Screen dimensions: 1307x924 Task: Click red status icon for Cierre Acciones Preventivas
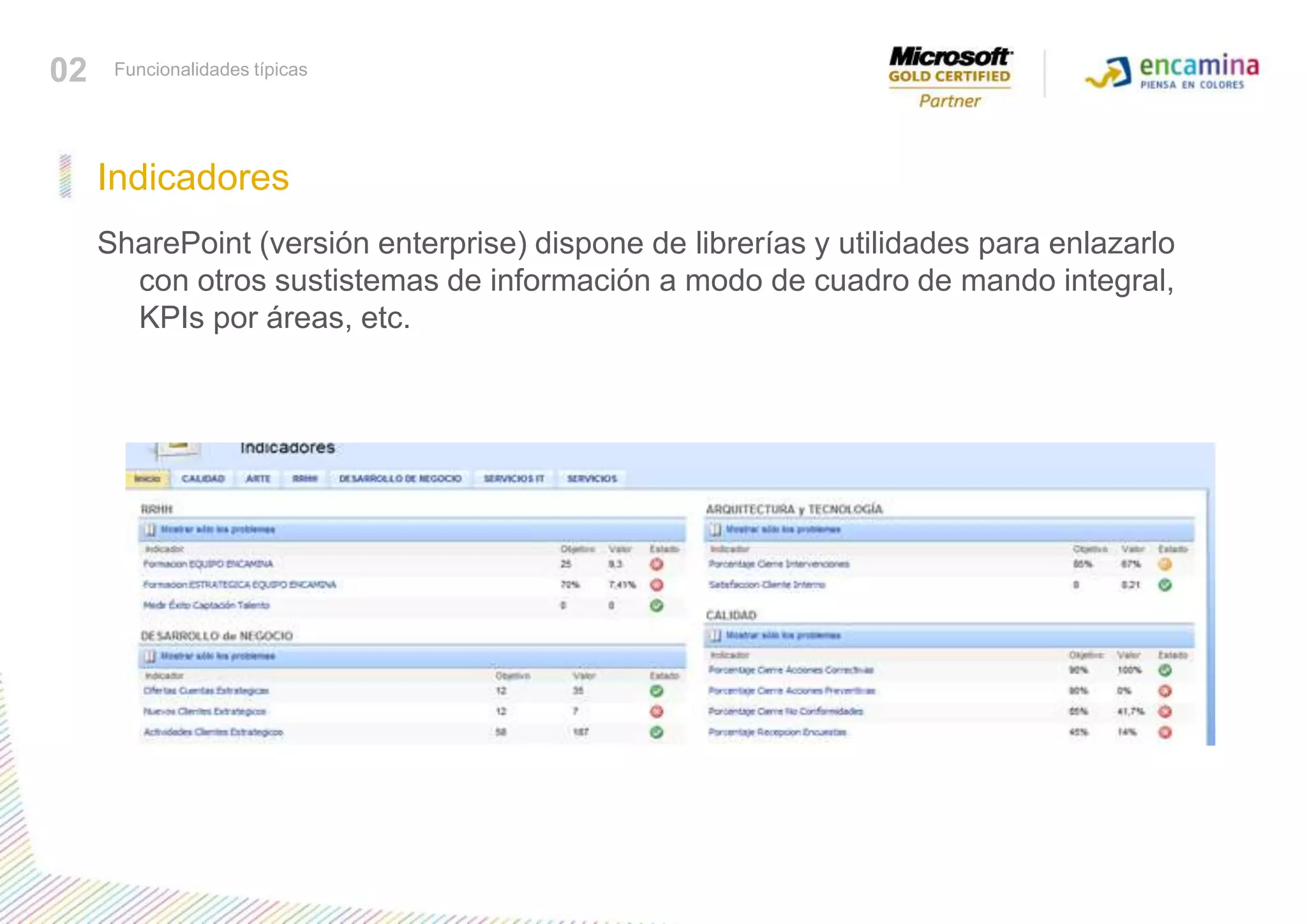click(1165, 691)
